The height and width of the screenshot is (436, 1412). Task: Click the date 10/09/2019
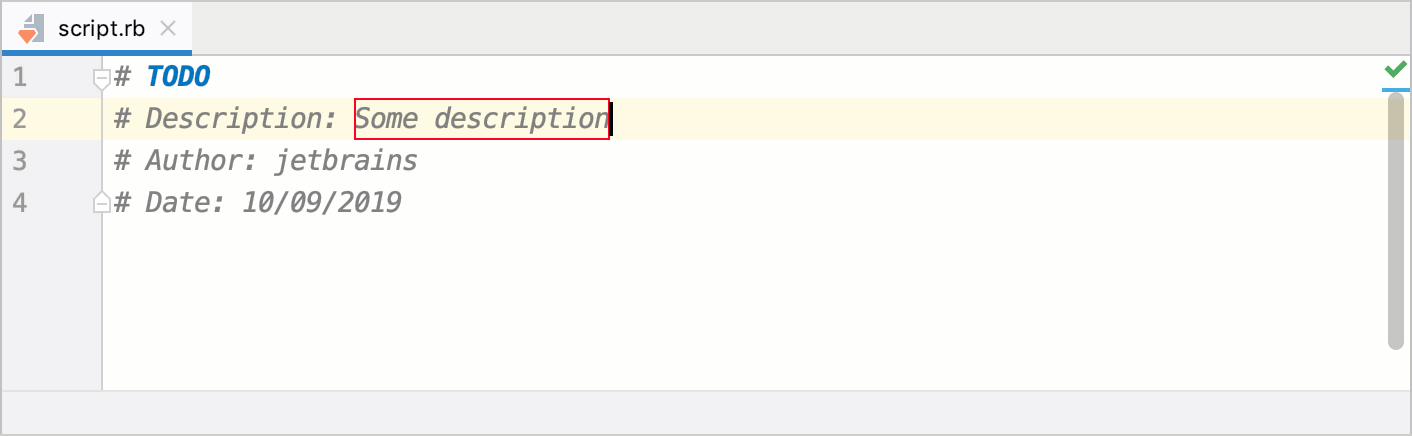321,203
